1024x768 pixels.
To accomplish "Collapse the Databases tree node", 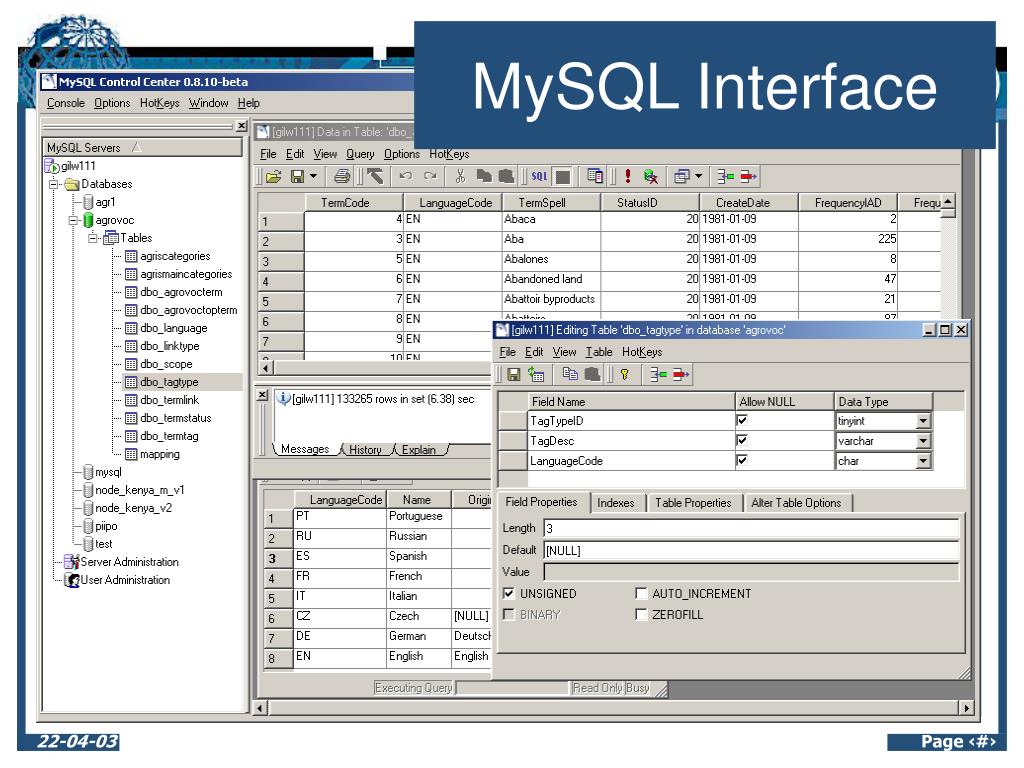I will (54, 184).
